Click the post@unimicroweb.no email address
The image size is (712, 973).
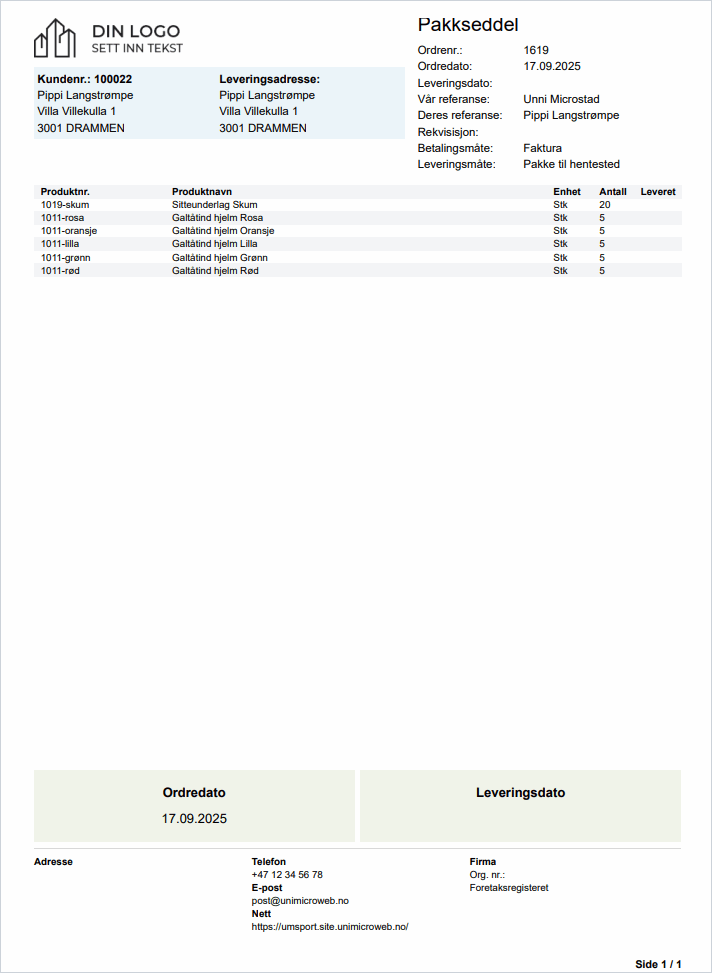point(300,900)
